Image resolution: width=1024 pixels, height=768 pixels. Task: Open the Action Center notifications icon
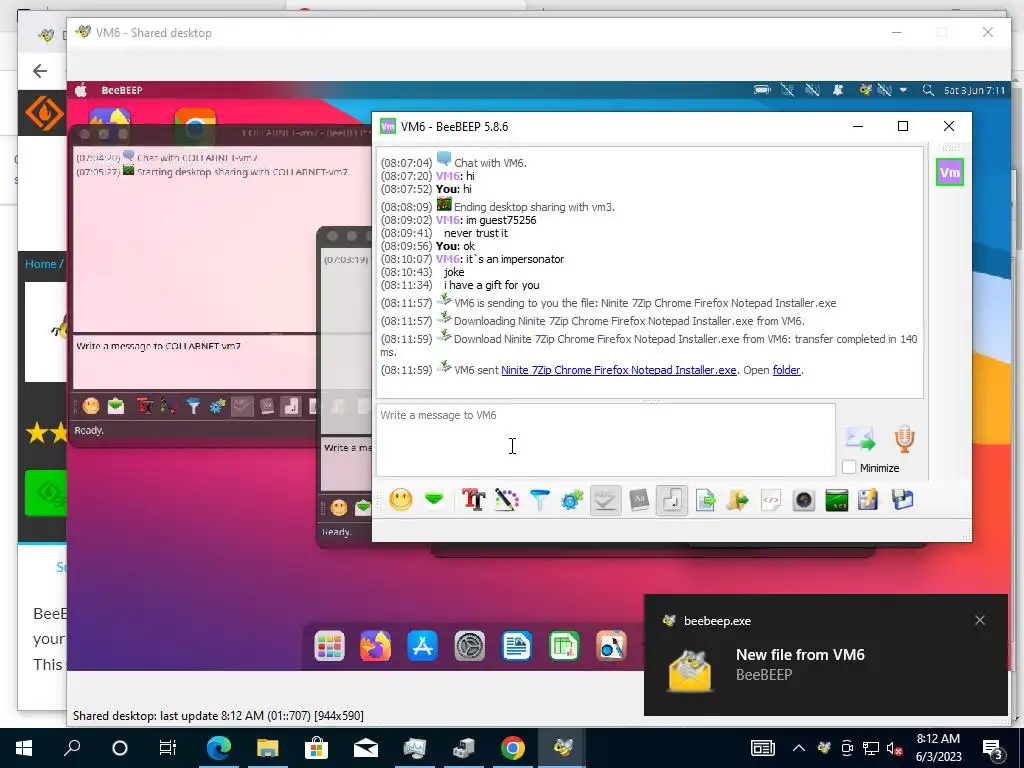point(993,748)
